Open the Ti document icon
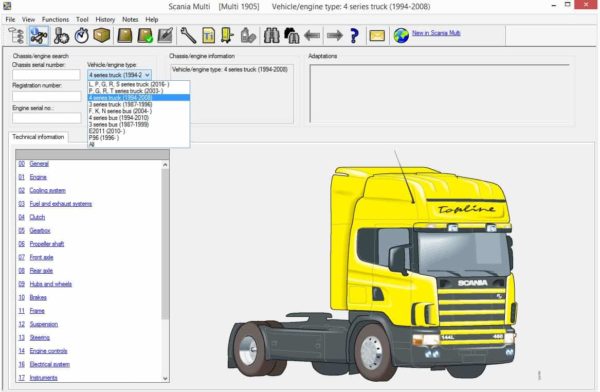The width and height of the screenshot is (600, 392). point(209,36)
